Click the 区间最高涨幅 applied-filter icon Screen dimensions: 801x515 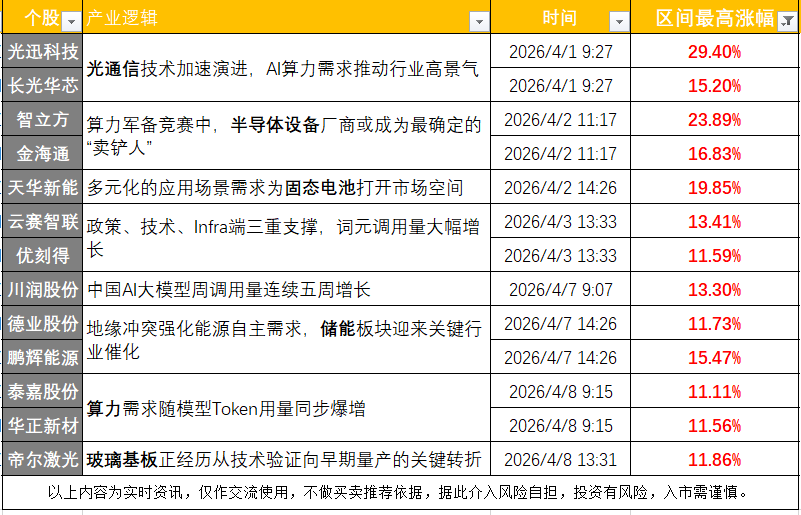(x=786, y=21)
